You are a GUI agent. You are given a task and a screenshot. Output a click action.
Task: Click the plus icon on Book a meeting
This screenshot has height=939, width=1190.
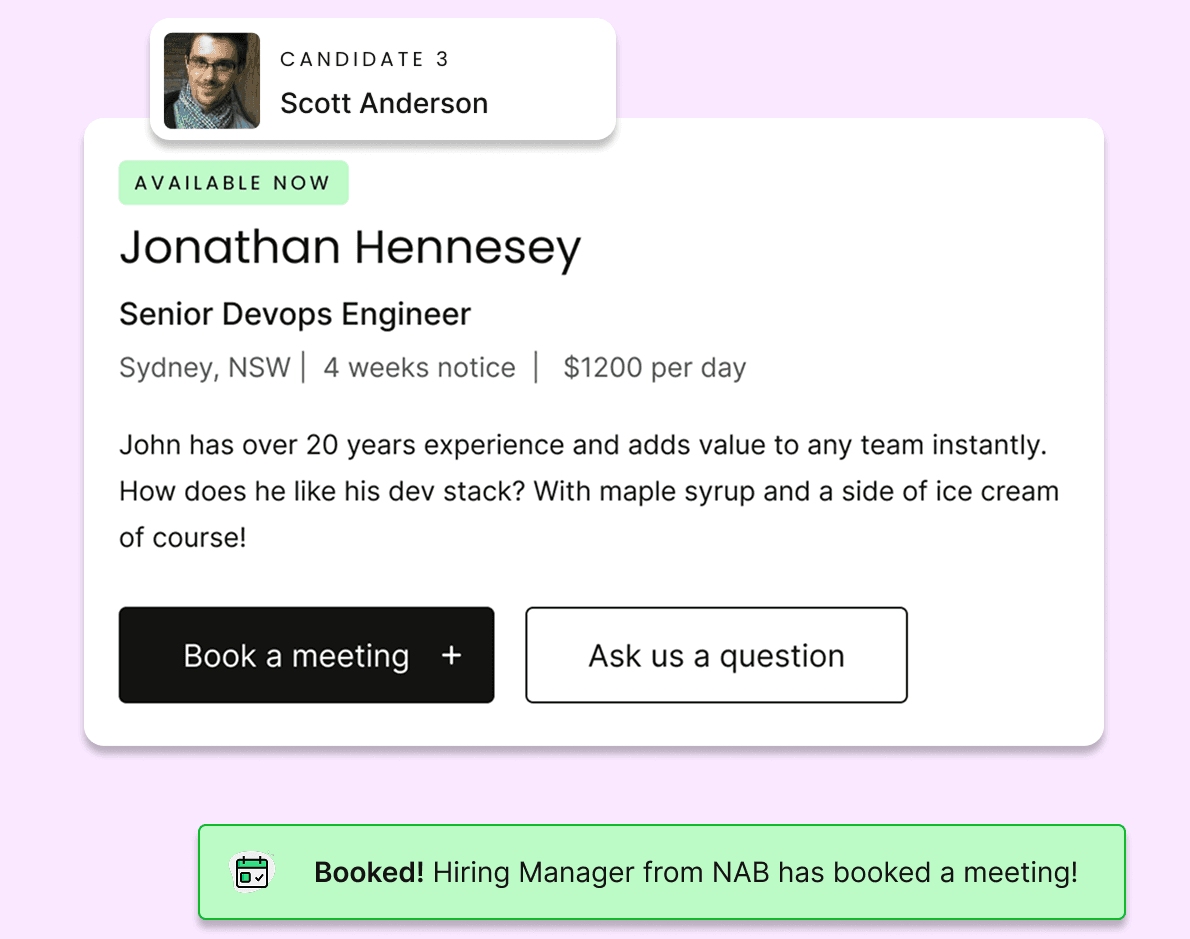click(451, 655)
